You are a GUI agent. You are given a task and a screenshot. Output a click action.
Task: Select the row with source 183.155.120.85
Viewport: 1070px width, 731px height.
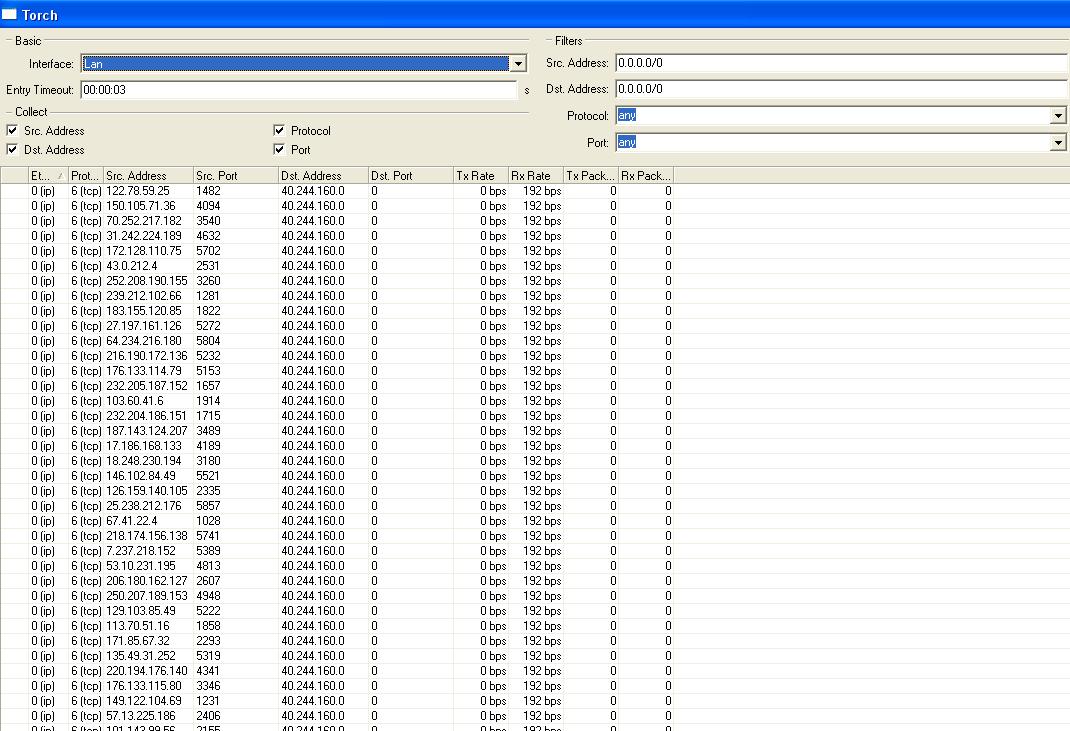coord(337,311)
